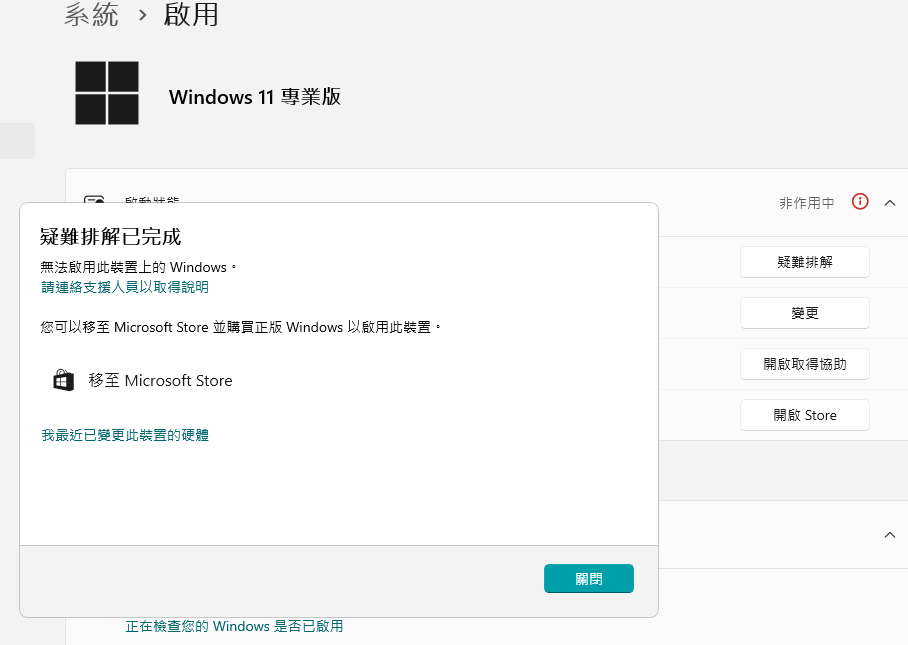Collapse the activation state section chevron

[890, 203]
